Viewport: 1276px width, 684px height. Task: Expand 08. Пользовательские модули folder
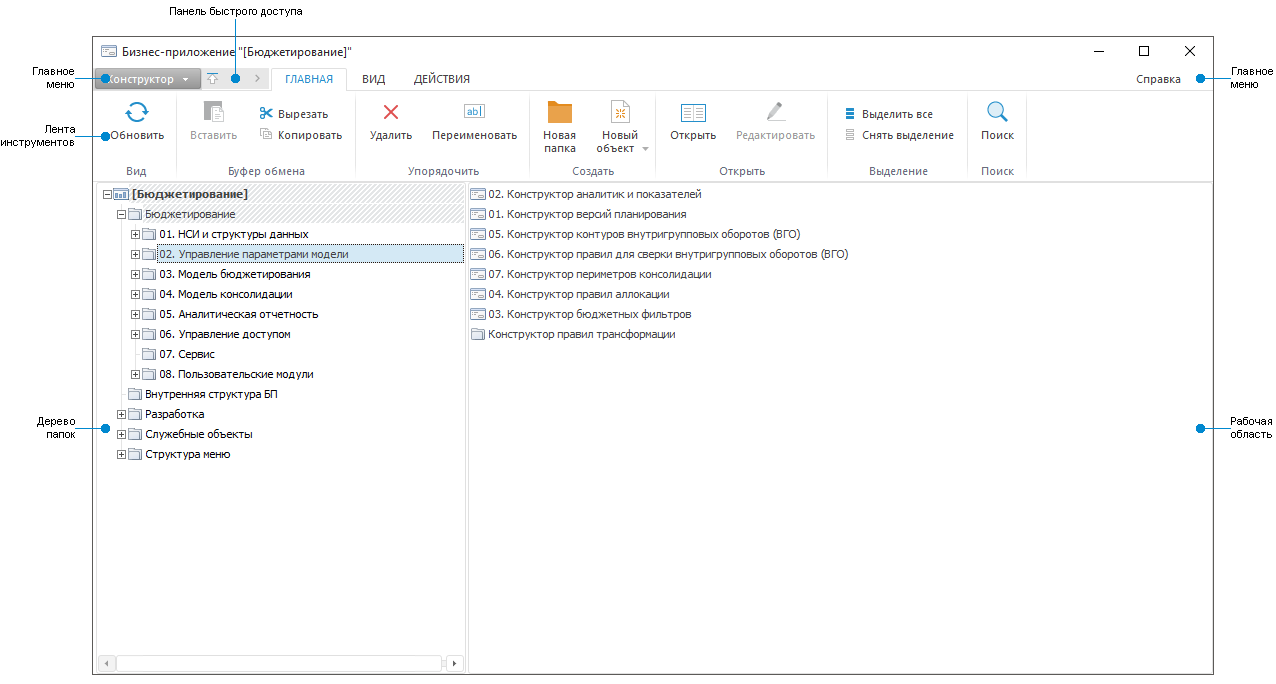(x=135, y=374)
